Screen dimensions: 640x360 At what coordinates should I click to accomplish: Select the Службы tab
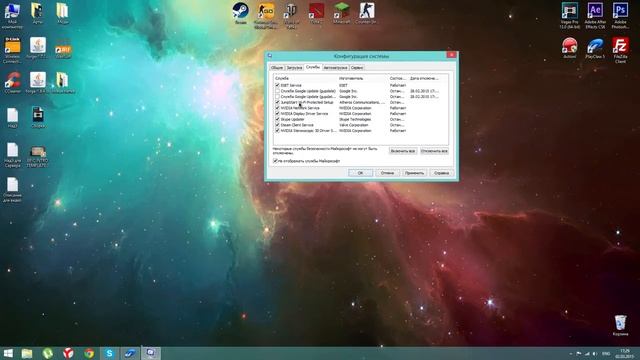pos(313,67)
